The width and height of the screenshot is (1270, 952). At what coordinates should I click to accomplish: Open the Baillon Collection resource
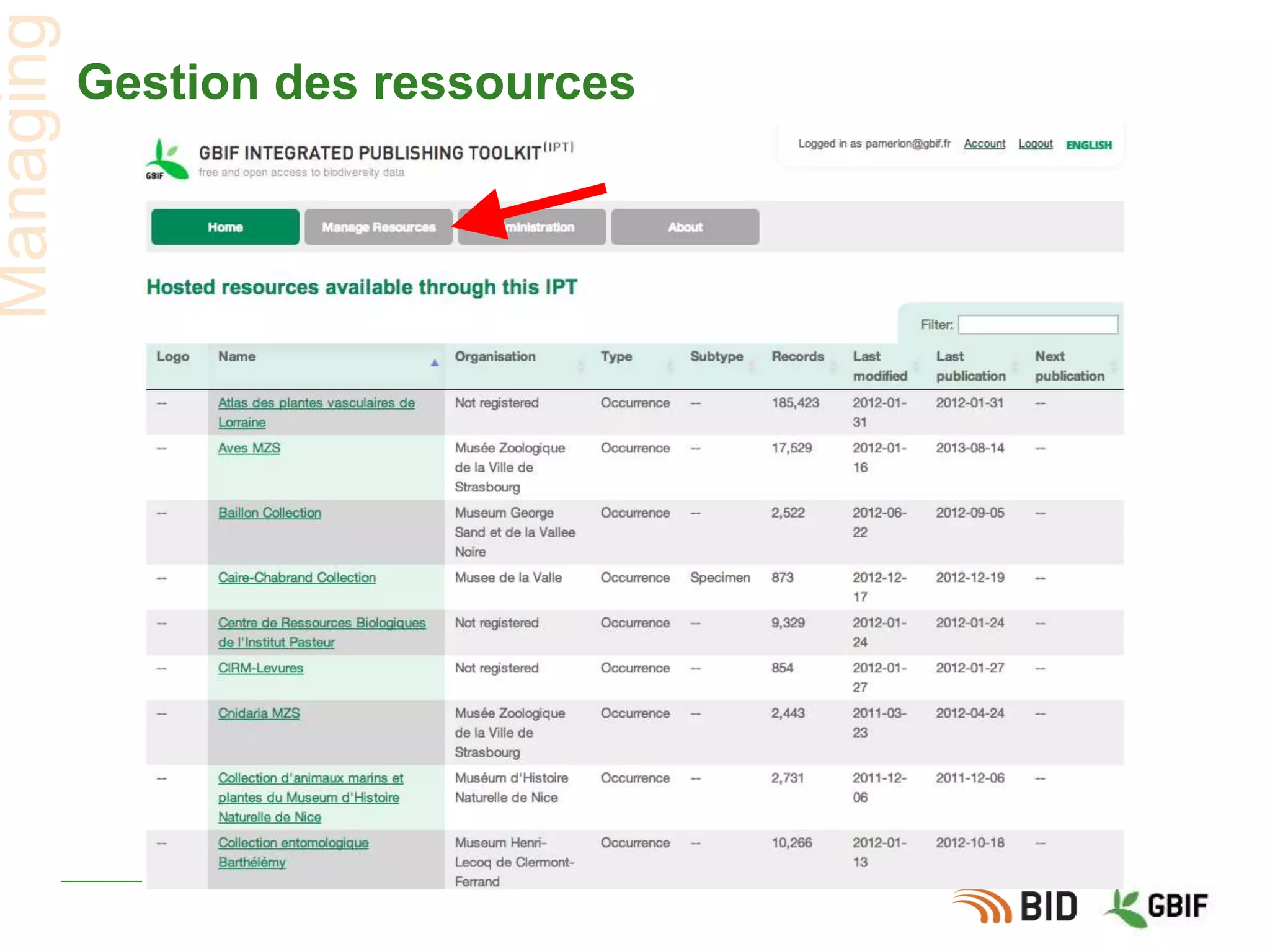point(269,513)
